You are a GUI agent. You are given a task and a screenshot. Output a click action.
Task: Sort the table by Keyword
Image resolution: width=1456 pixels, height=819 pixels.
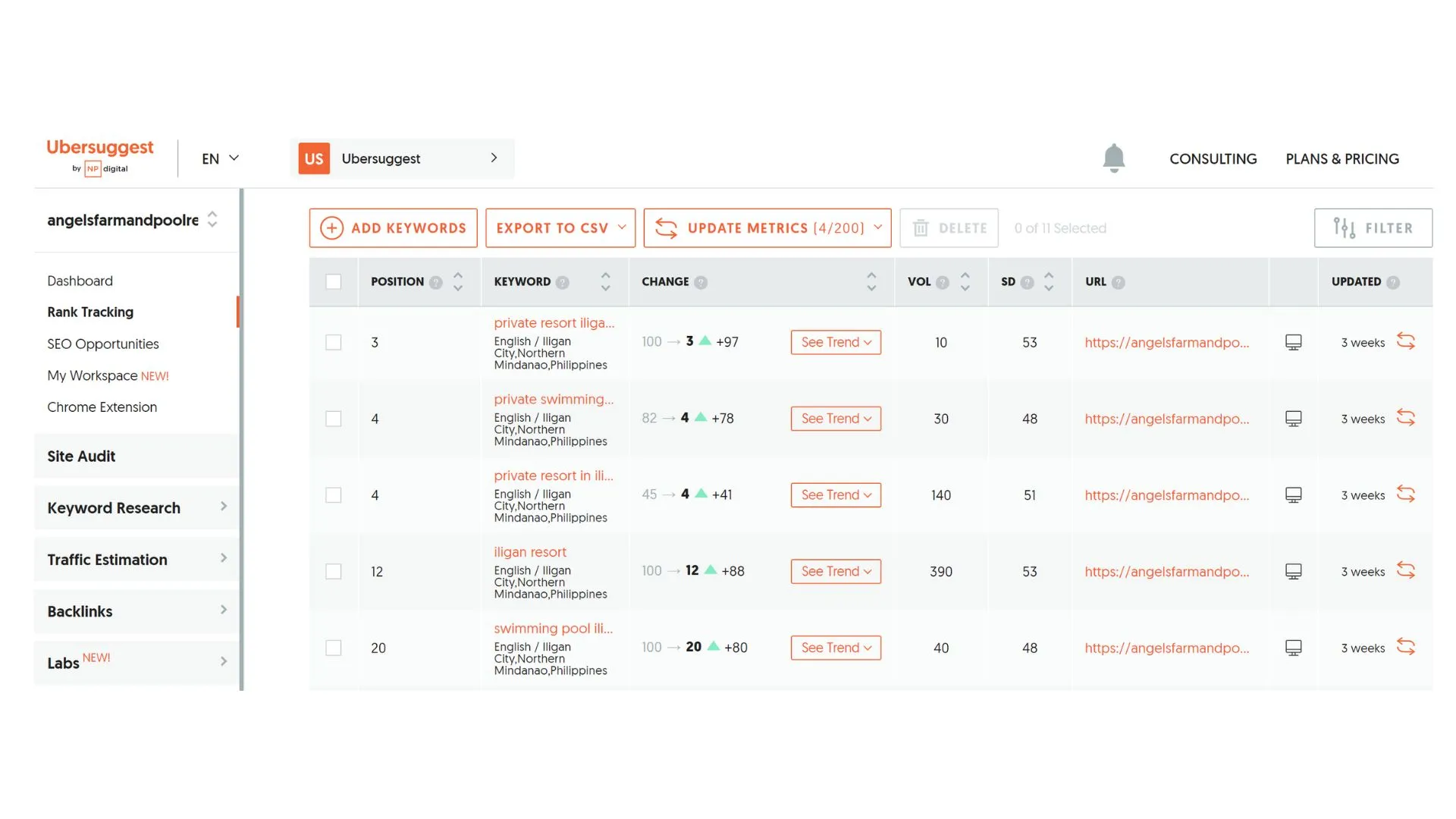tap(605, 281)
